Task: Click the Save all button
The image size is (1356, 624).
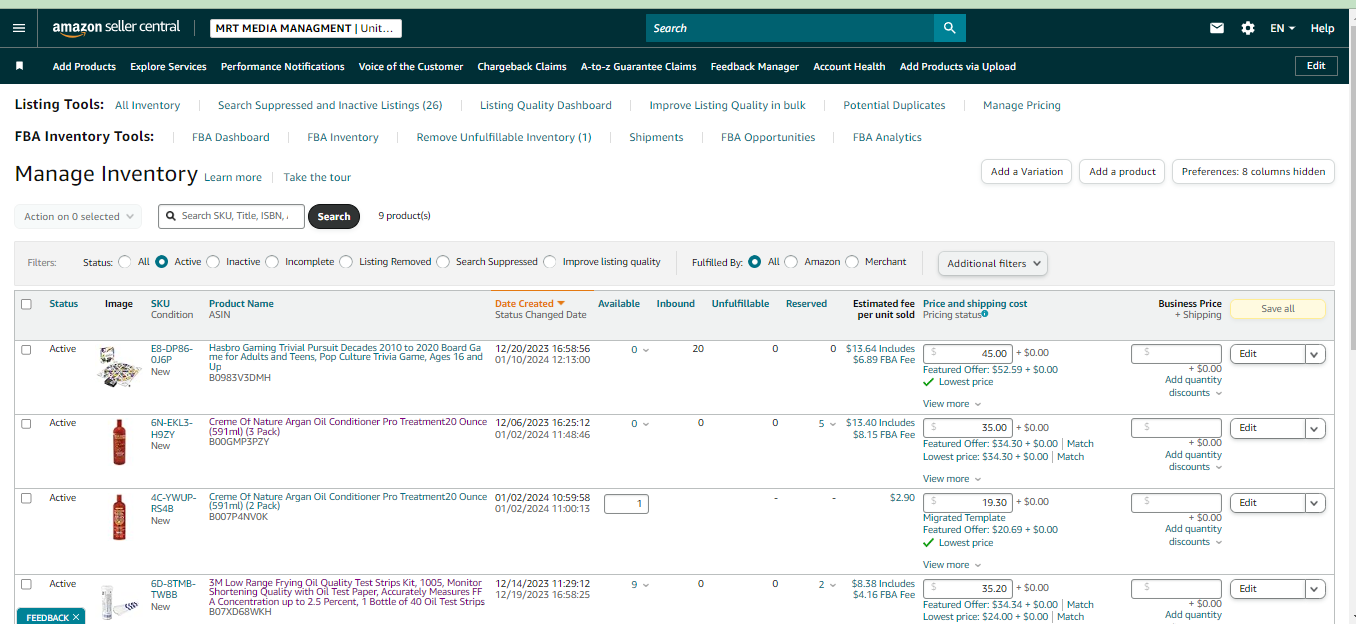Action: tap(1277, 309)
